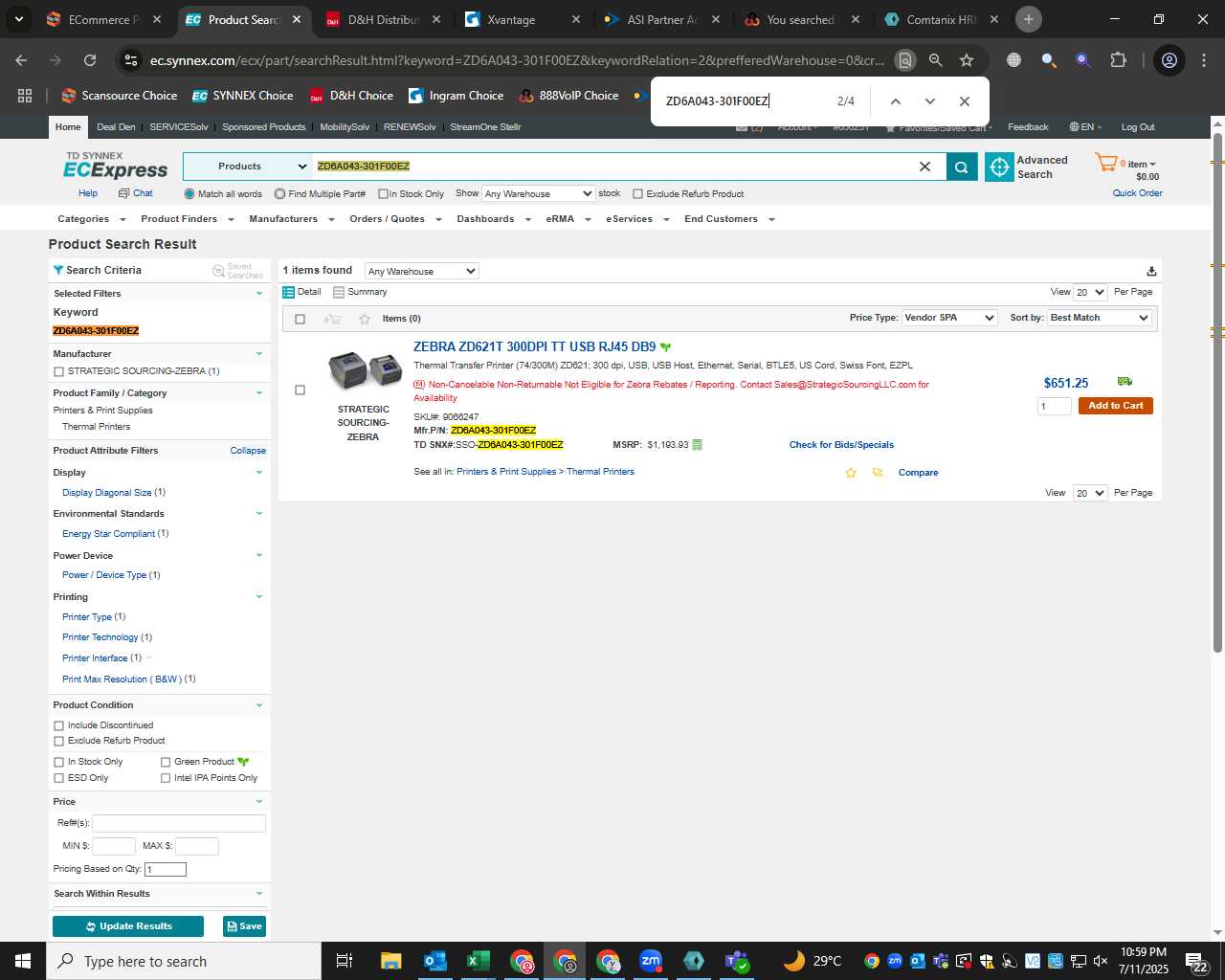This screenshot has width=1225, height=980.
Task: Select Match all words radio button
Action: tap(189, 194)
